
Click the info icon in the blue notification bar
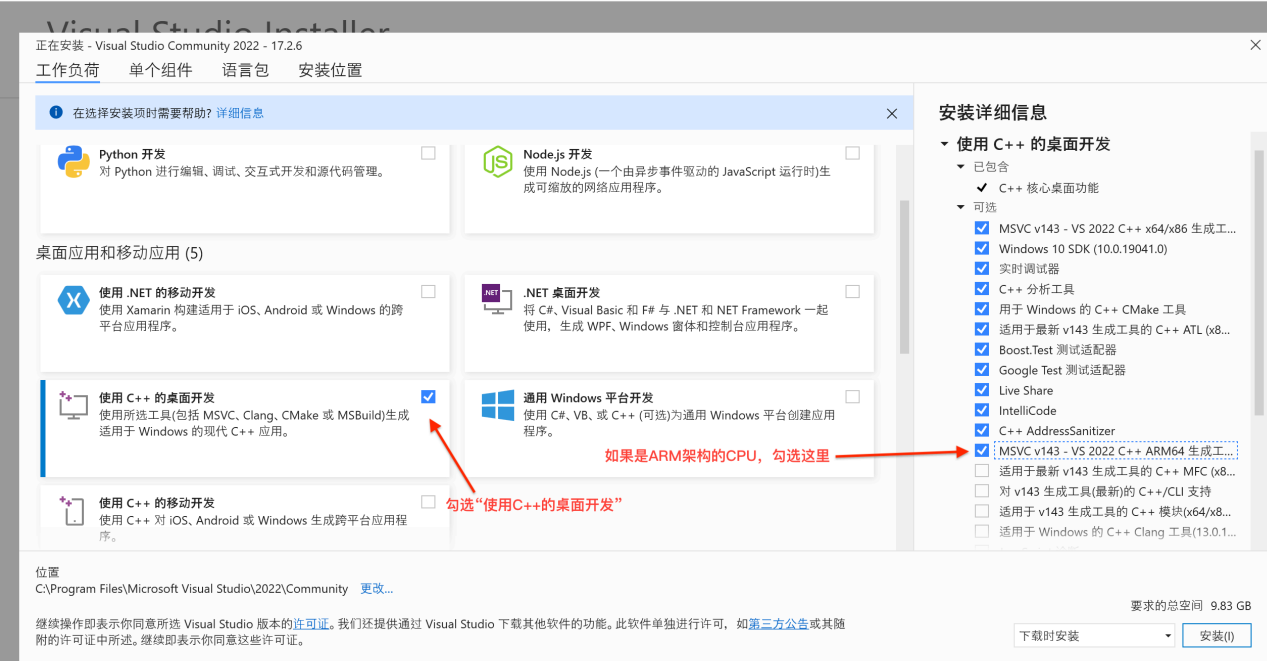[x=55, y=112]
